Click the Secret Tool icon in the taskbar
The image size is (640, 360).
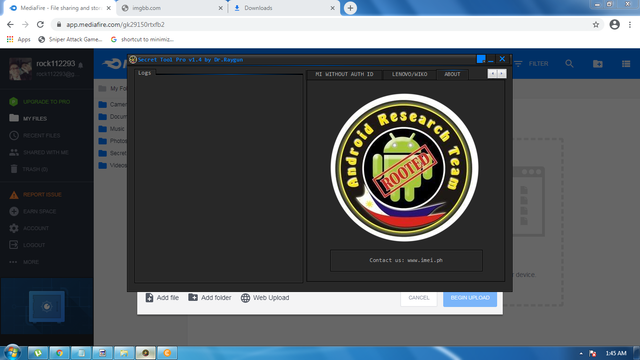pyautogui.click(x=145, y=353)
